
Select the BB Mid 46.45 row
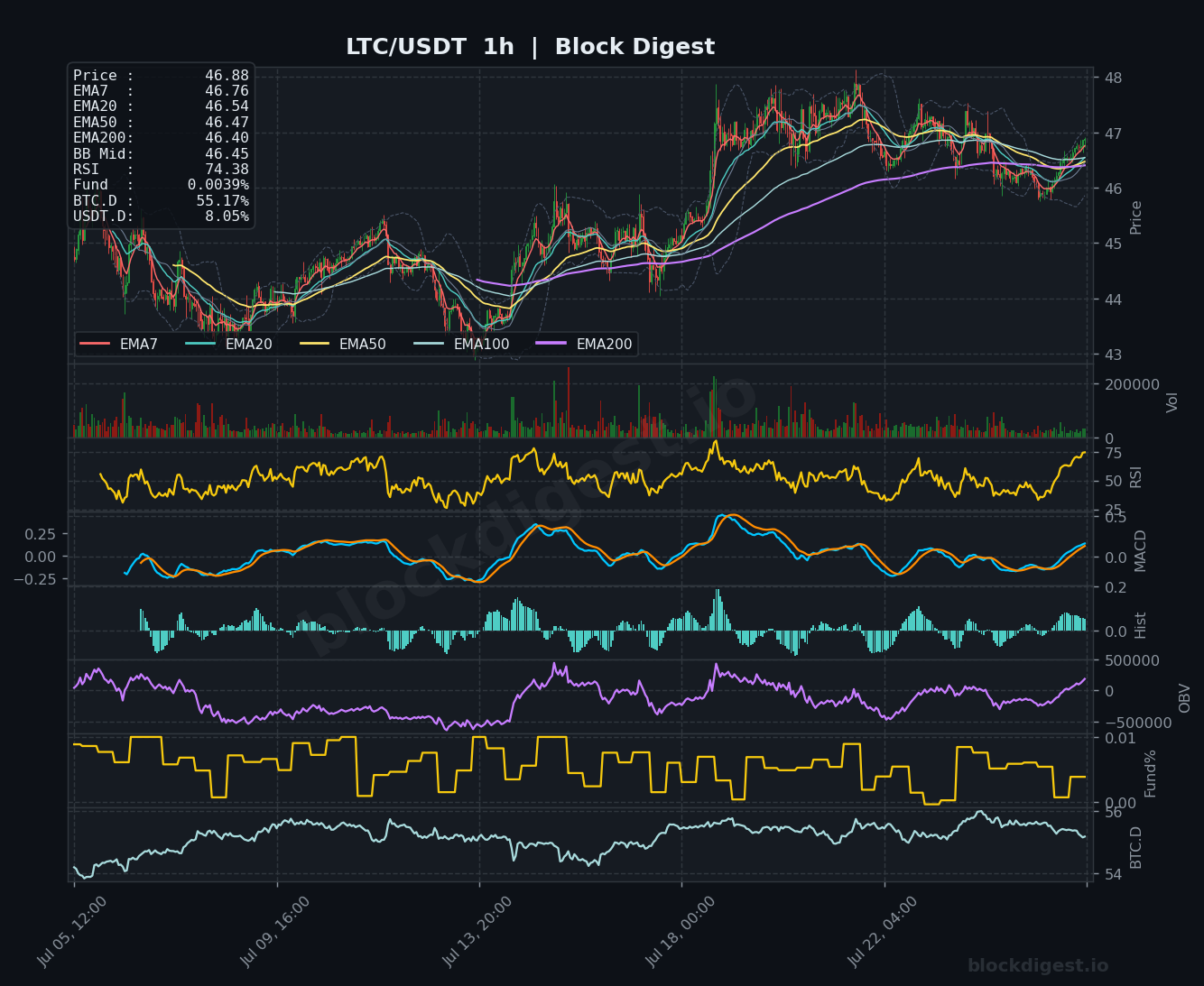(x=161, y=154)
